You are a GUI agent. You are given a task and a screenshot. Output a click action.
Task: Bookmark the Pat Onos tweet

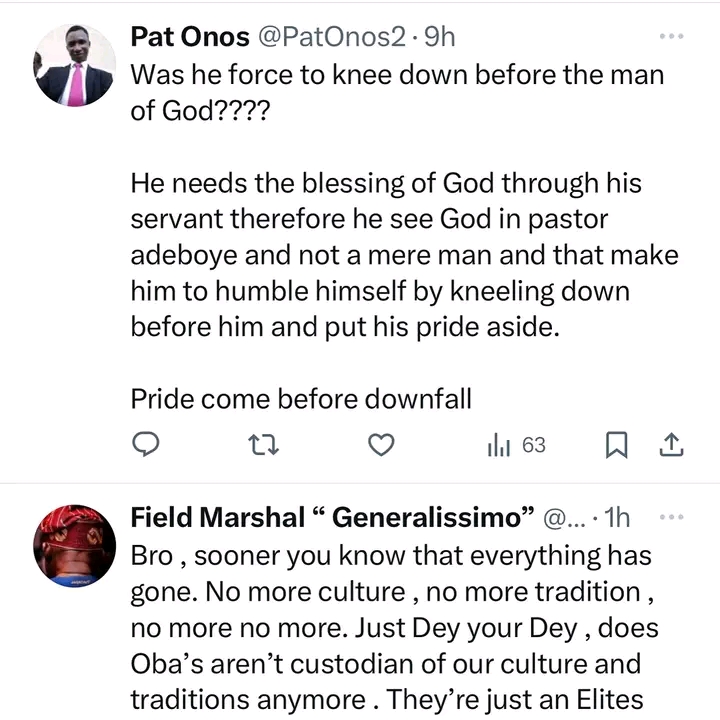click(617, 444)
